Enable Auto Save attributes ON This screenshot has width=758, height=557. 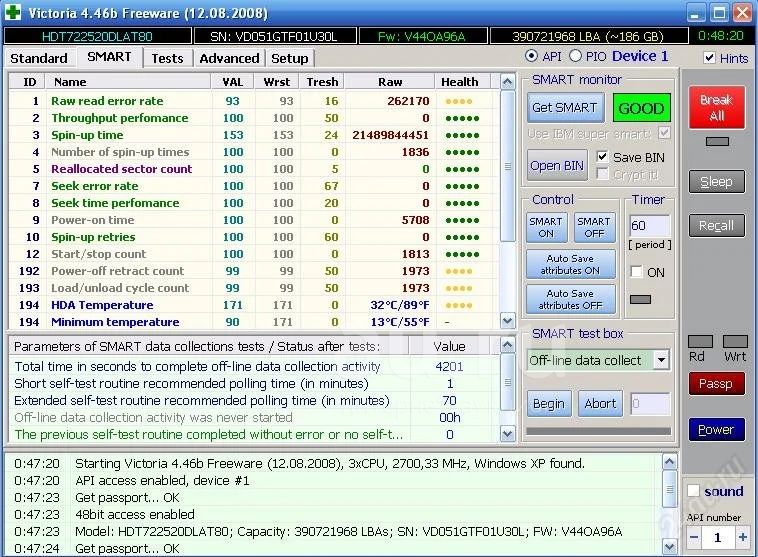[570, 264]
